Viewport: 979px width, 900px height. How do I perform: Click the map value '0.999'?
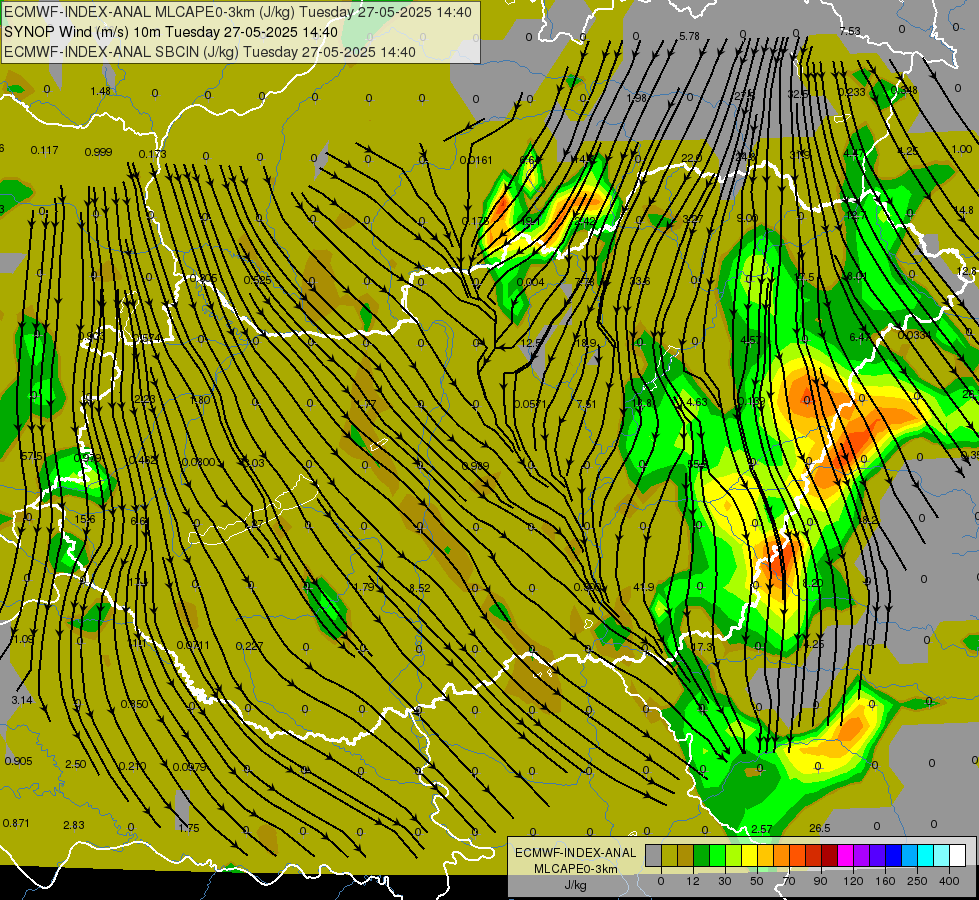[98, 153]
